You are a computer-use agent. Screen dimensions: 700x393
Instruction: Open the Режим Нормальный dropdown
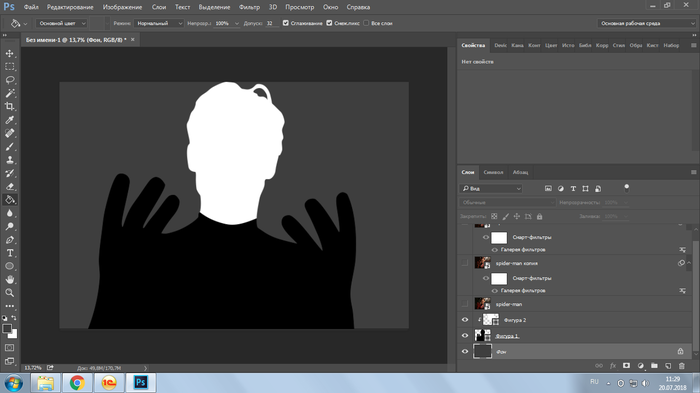tap(159, 23)
